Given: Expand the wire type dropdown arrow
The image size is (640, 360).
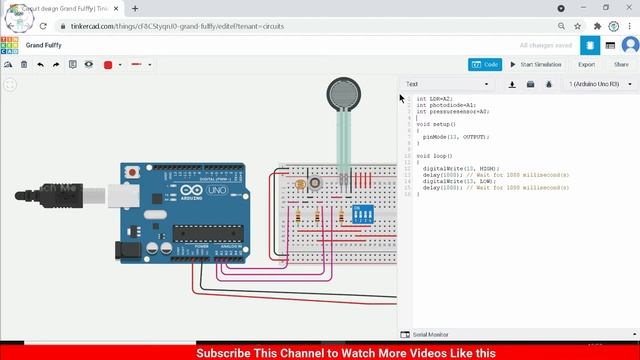Looking at the screenshot, I should click(150, 64).
